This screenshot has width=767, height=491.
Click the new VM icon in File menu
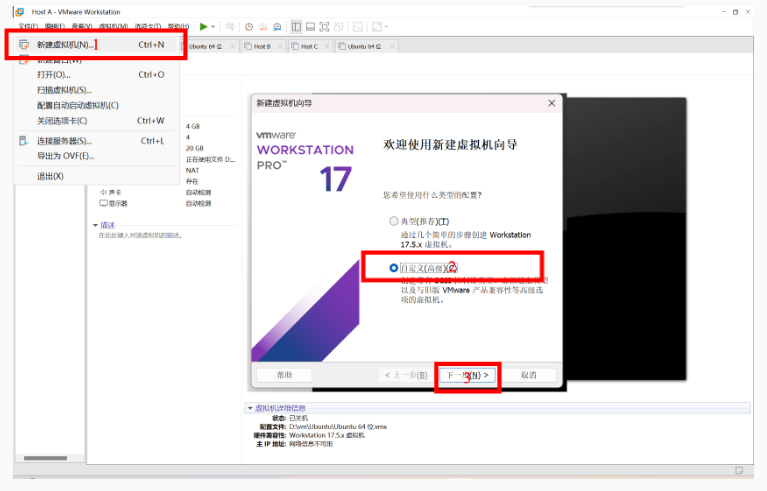point(23,45)
